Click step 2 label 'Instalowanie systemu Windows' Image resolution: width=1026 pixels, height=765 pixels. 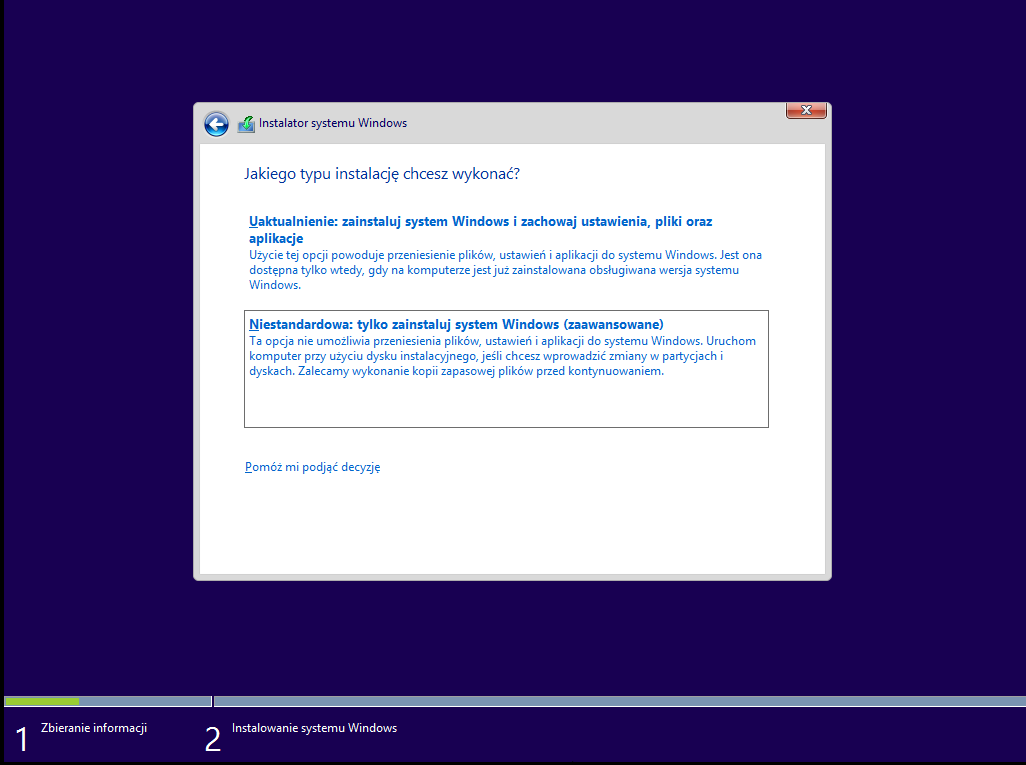coord(314,728)
